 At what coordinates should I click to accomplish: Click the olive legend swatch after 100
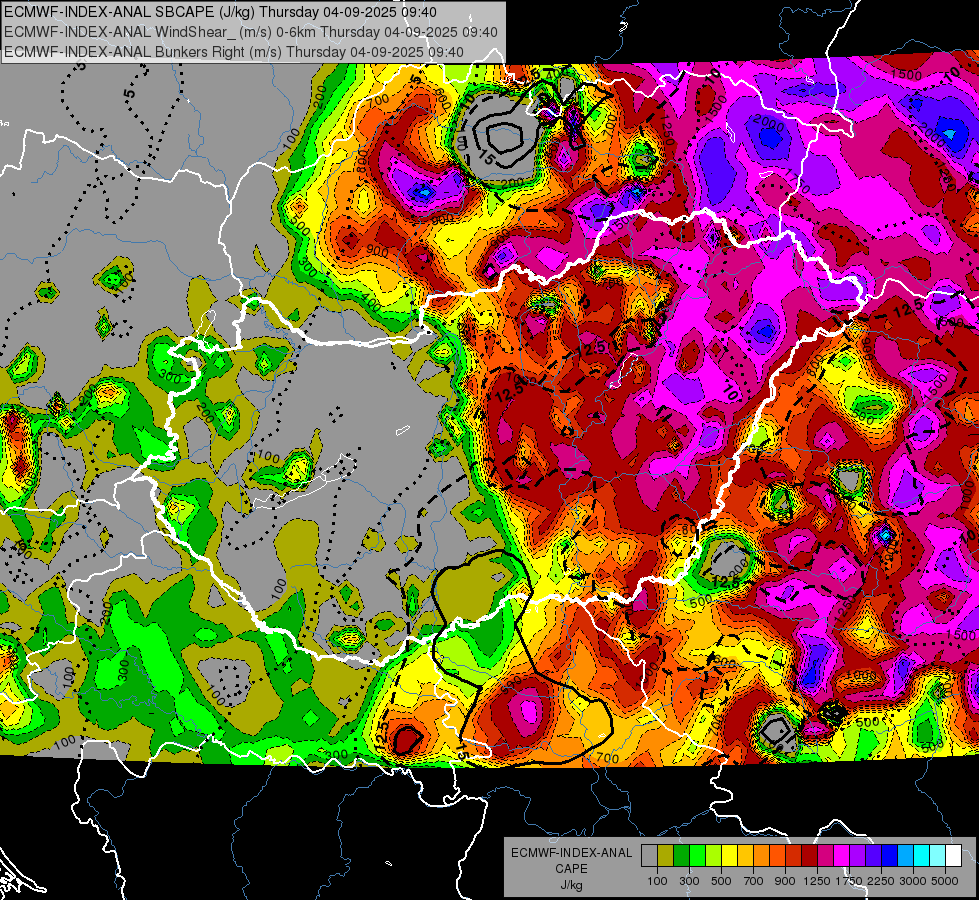[x=666, y=856]
